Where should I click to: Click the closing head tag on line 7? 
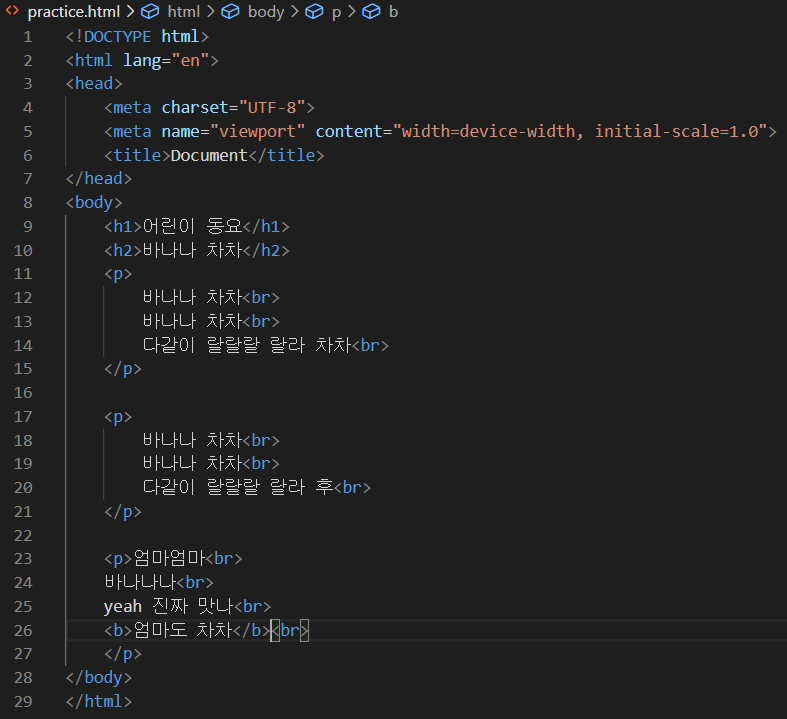pyautogui.click(x=99, y=179)
